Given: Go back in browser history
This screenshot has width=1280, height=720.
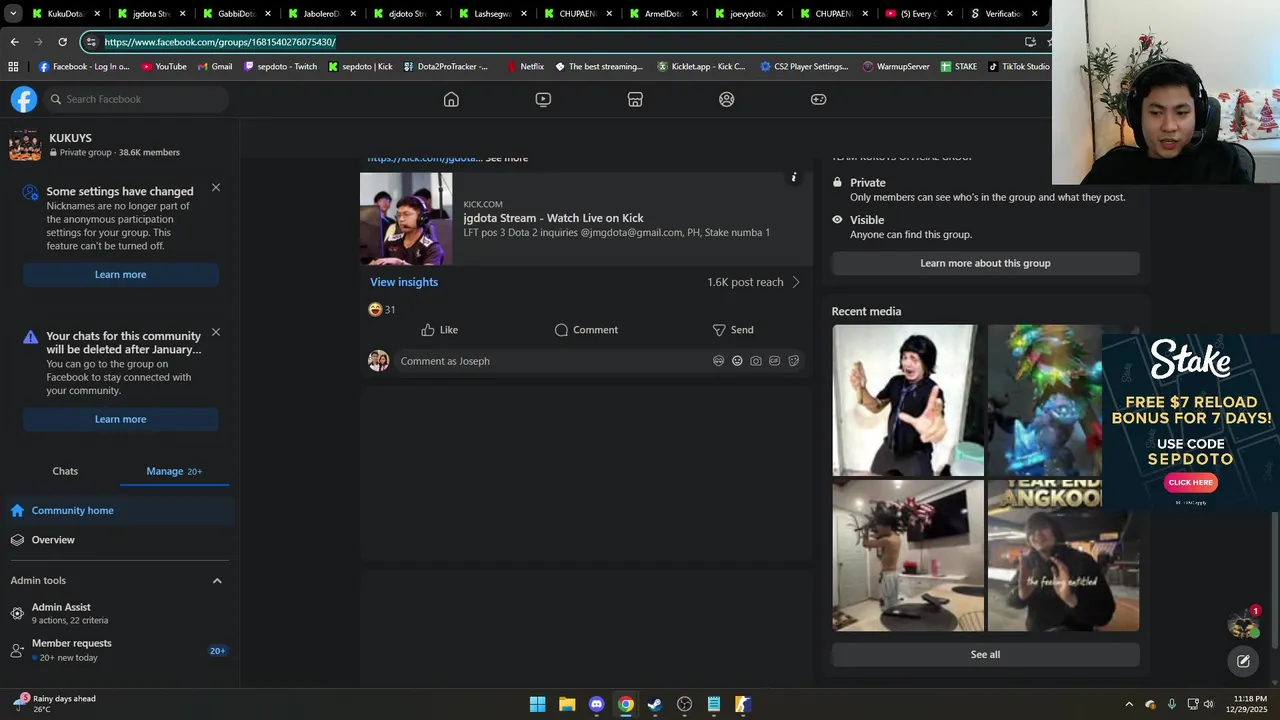Looking at the screenshot, I should [14, 42].
